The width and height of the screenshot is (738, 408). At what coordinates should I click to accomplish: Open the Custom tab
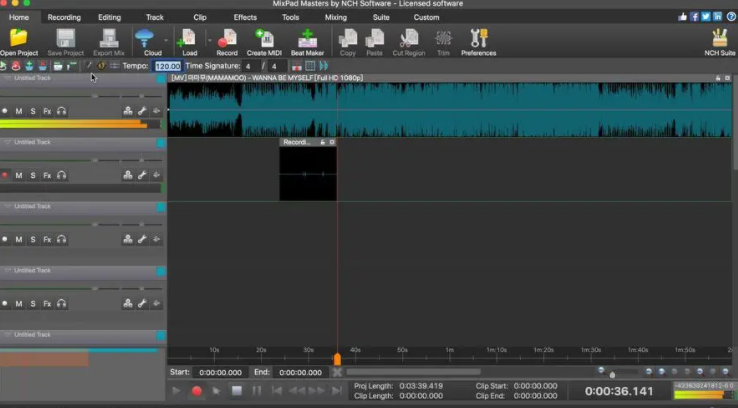[426, 17]
